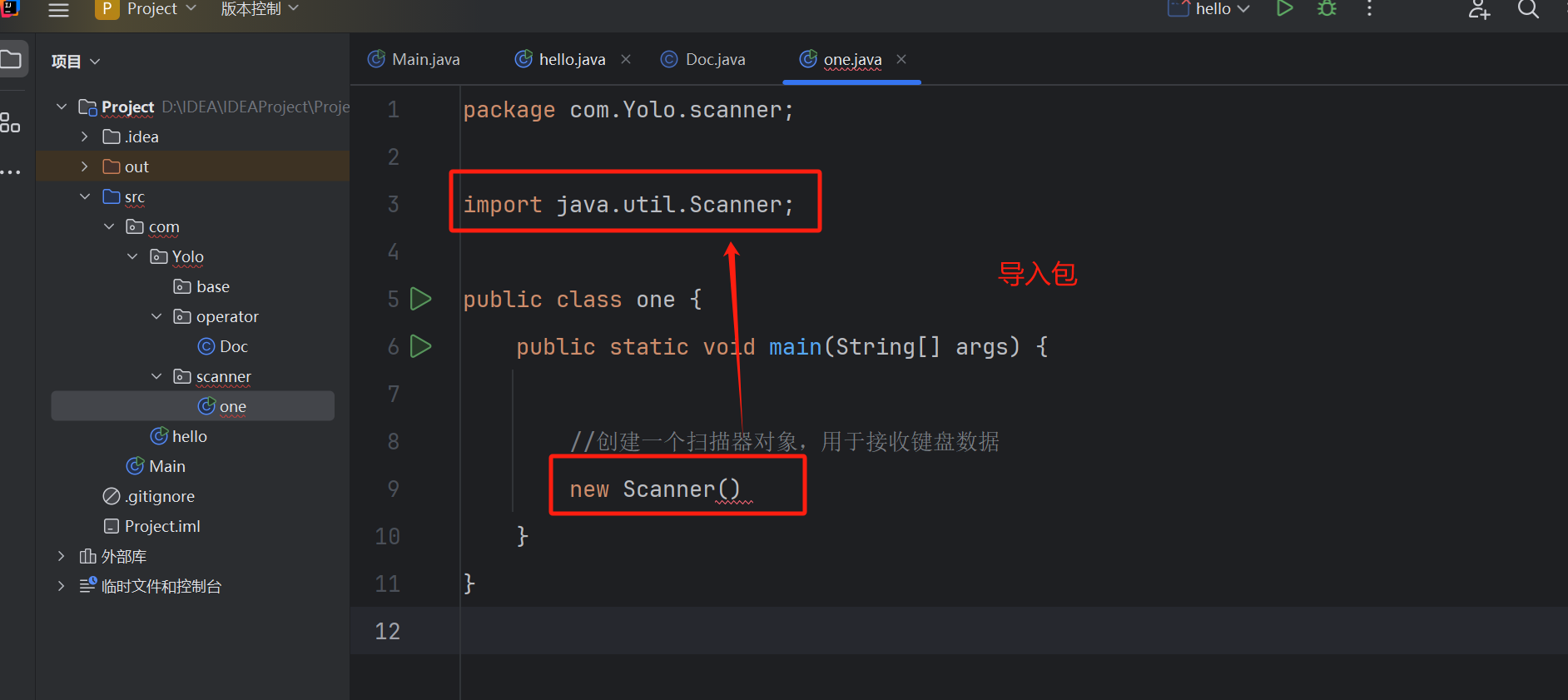Click the Doc class icon in tree
Image resolution: width=1568 pixels, height=700 pixels.
206,346
